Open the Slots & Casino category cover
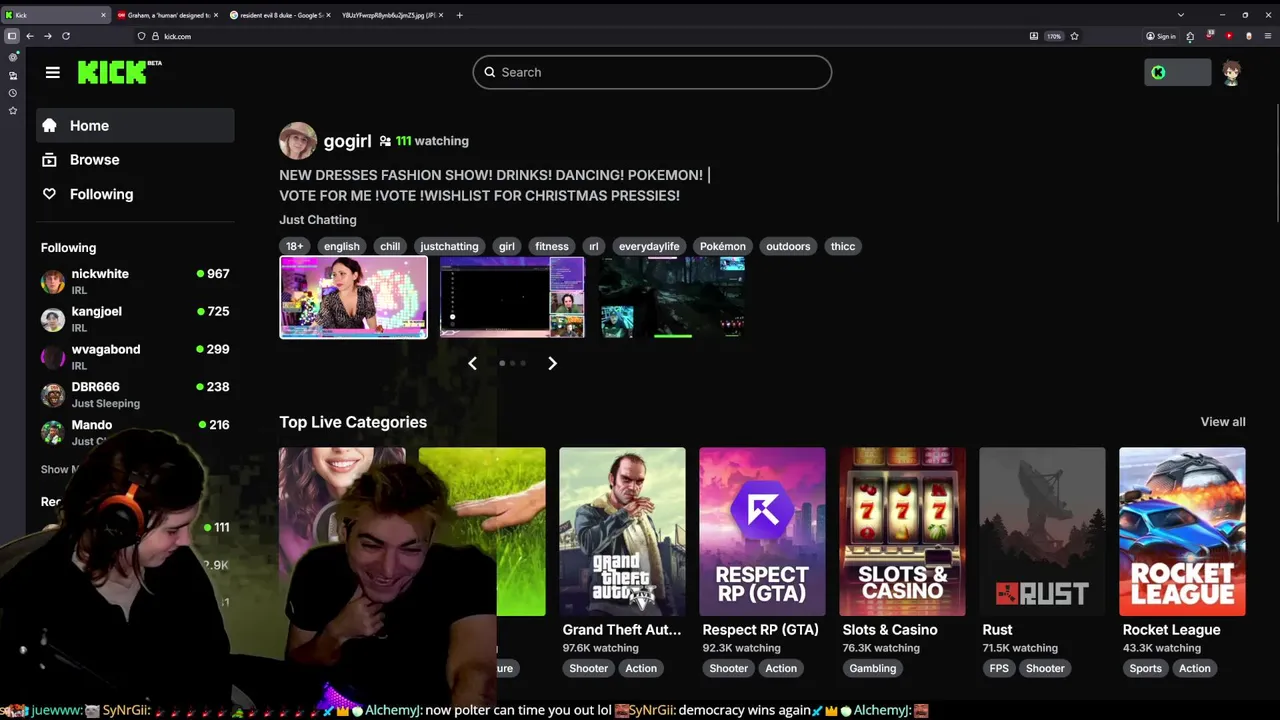 902,531
